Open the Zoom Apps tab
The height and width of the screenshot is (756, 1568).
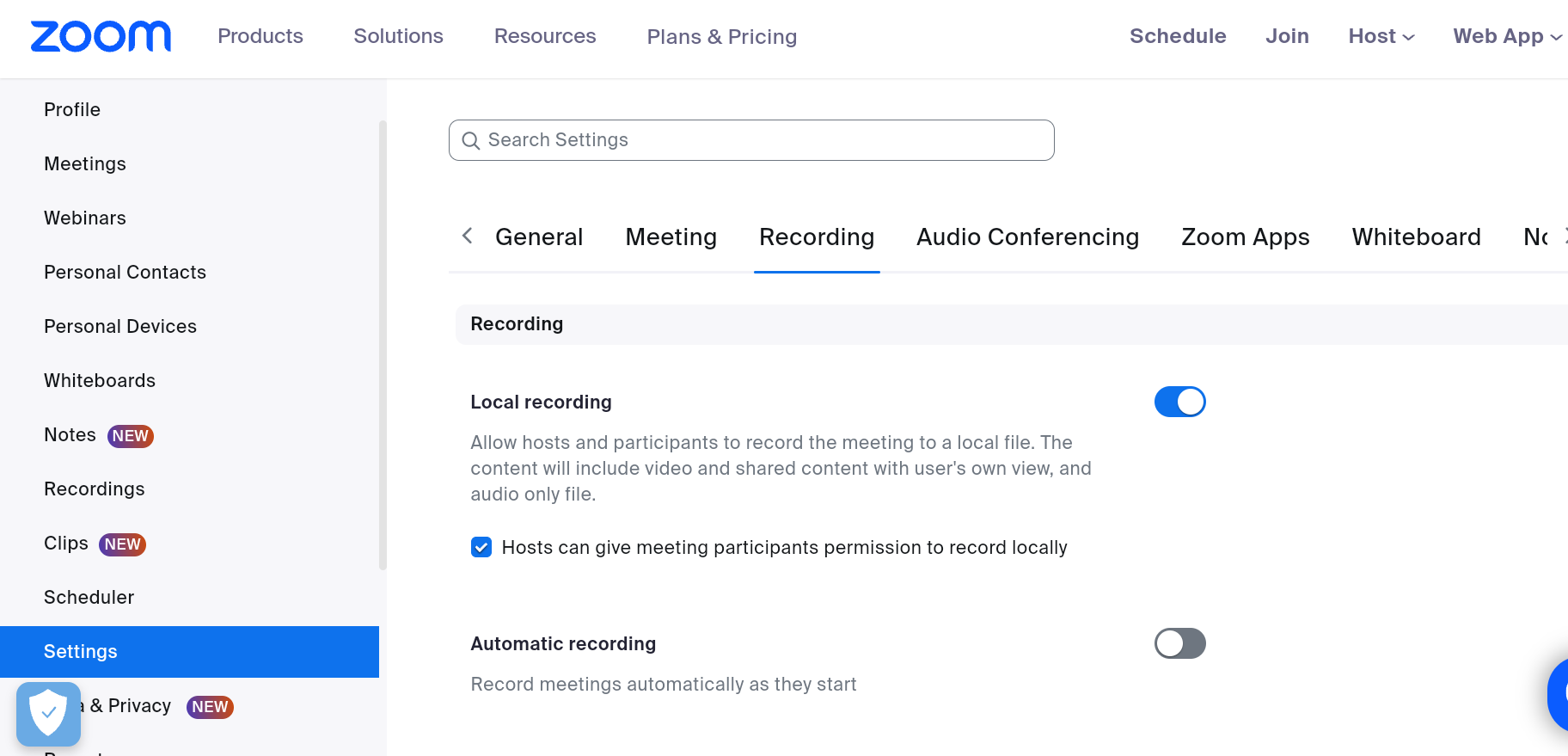pyautogui.click(x=1245, y=237)
